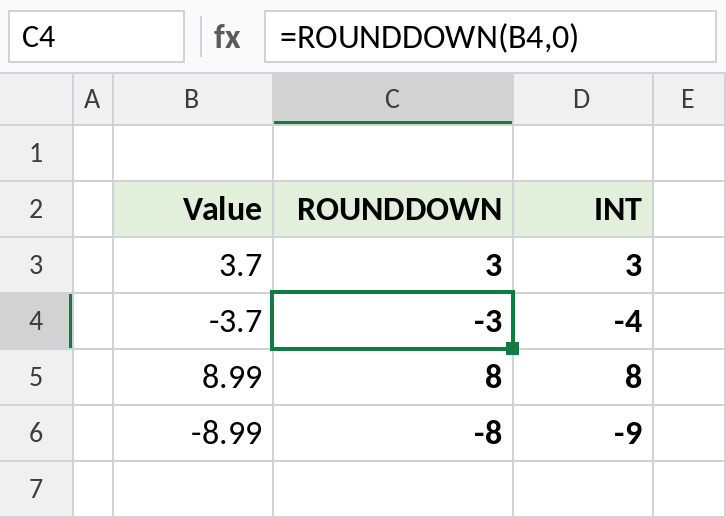Select row 1 header
This screenshot has height=518, width=726.
[x=36, y=153]
